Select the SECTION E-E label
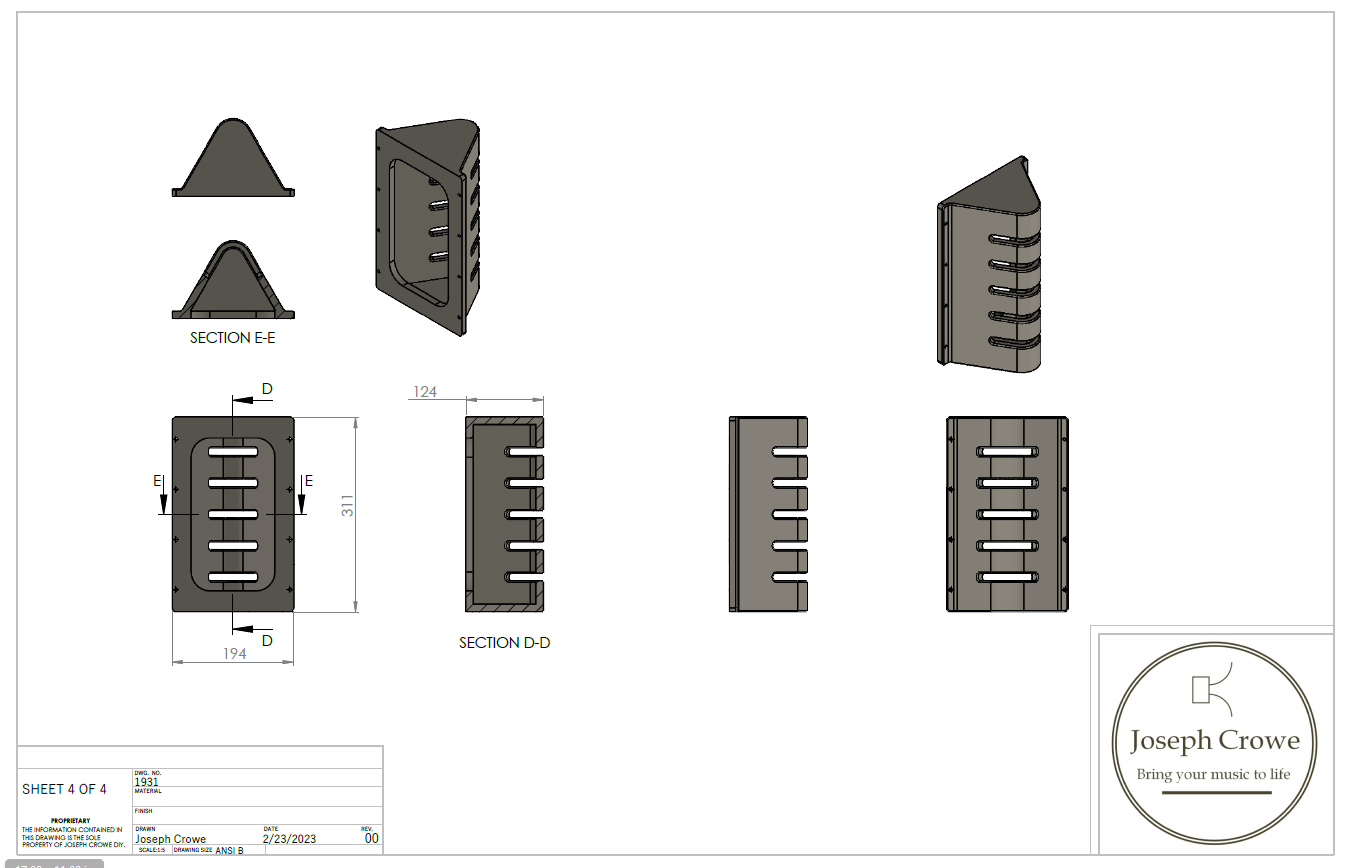The width and height of the screenshot is (1345, 868). [x=232, y=338]
